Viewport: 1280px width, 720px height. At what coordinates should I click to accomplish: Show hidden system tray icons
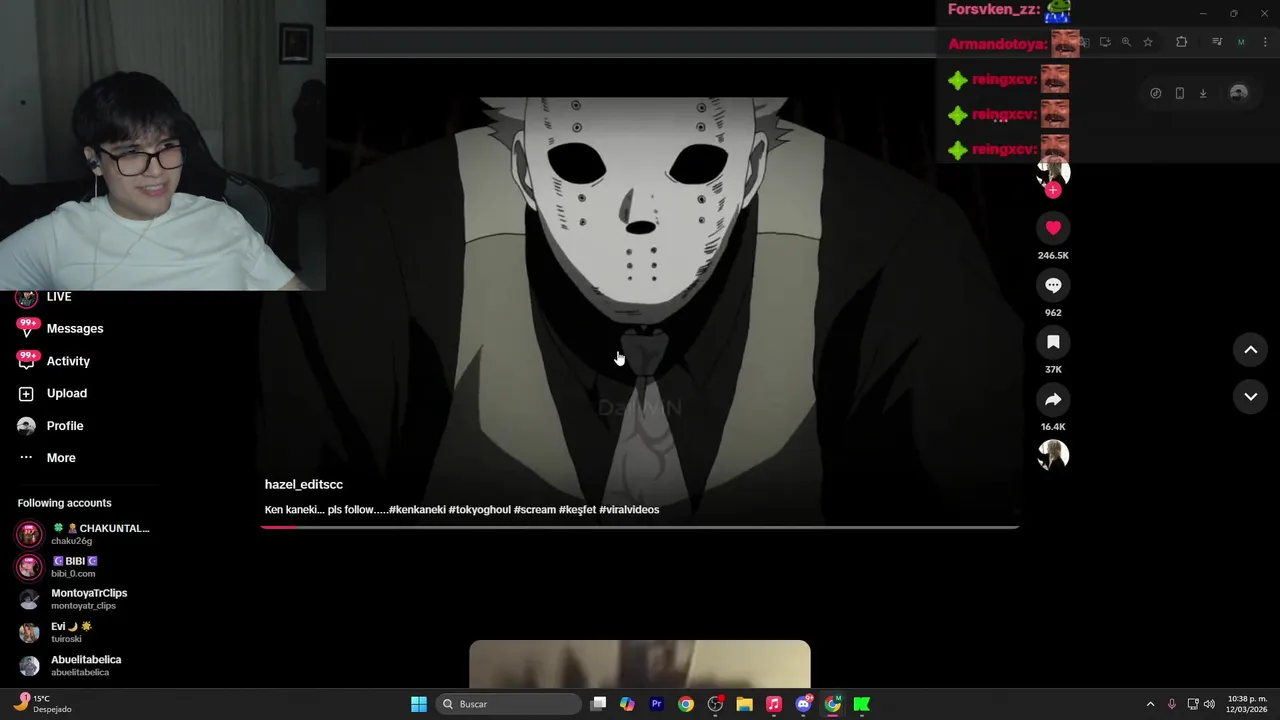click(x=1150, y=704)
